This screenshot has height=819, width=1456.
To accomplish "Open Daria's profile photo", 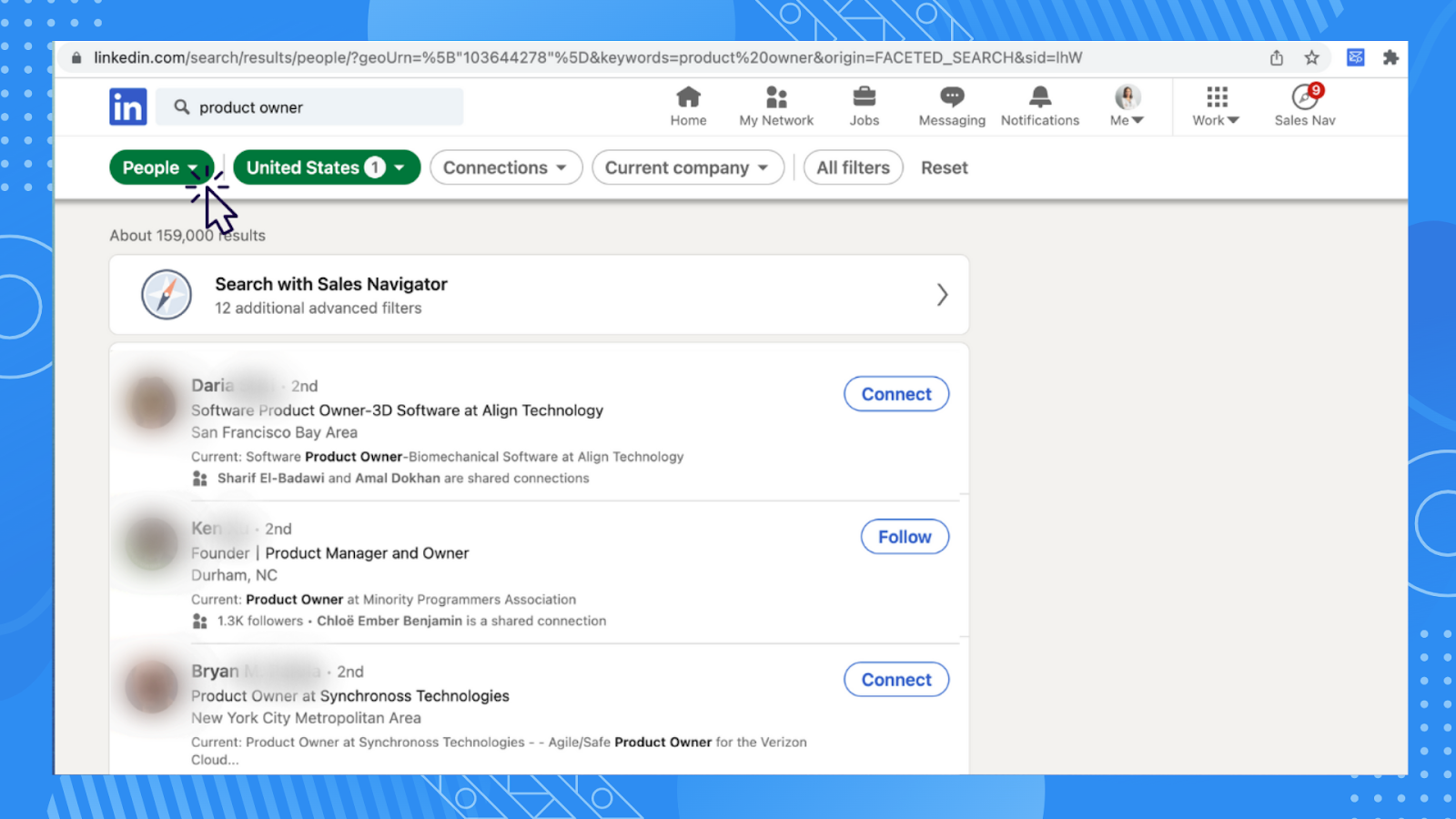I will tap(152, 401).
